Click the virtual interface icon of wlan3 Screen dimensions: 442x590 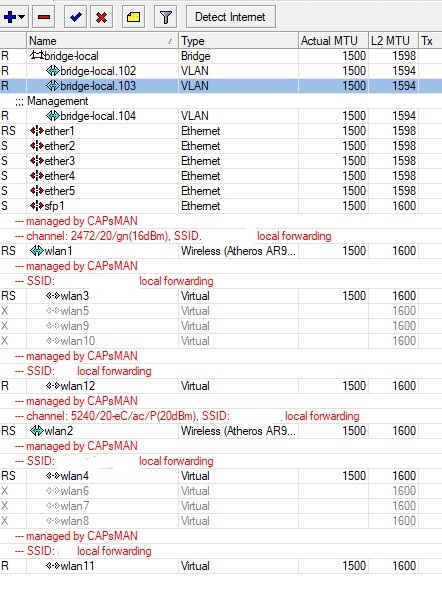[x=53, y=296]
